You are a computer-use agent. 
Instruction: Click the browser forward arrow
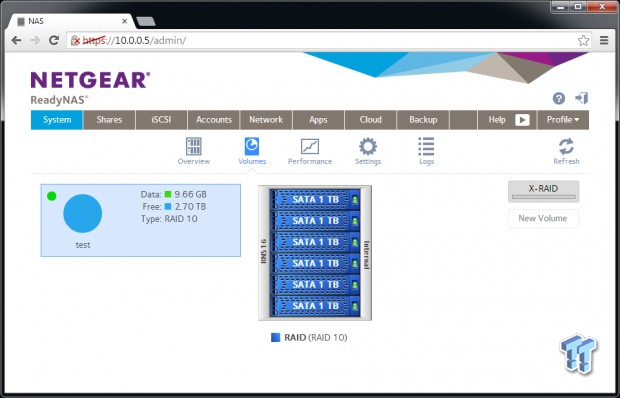(35, 40)
